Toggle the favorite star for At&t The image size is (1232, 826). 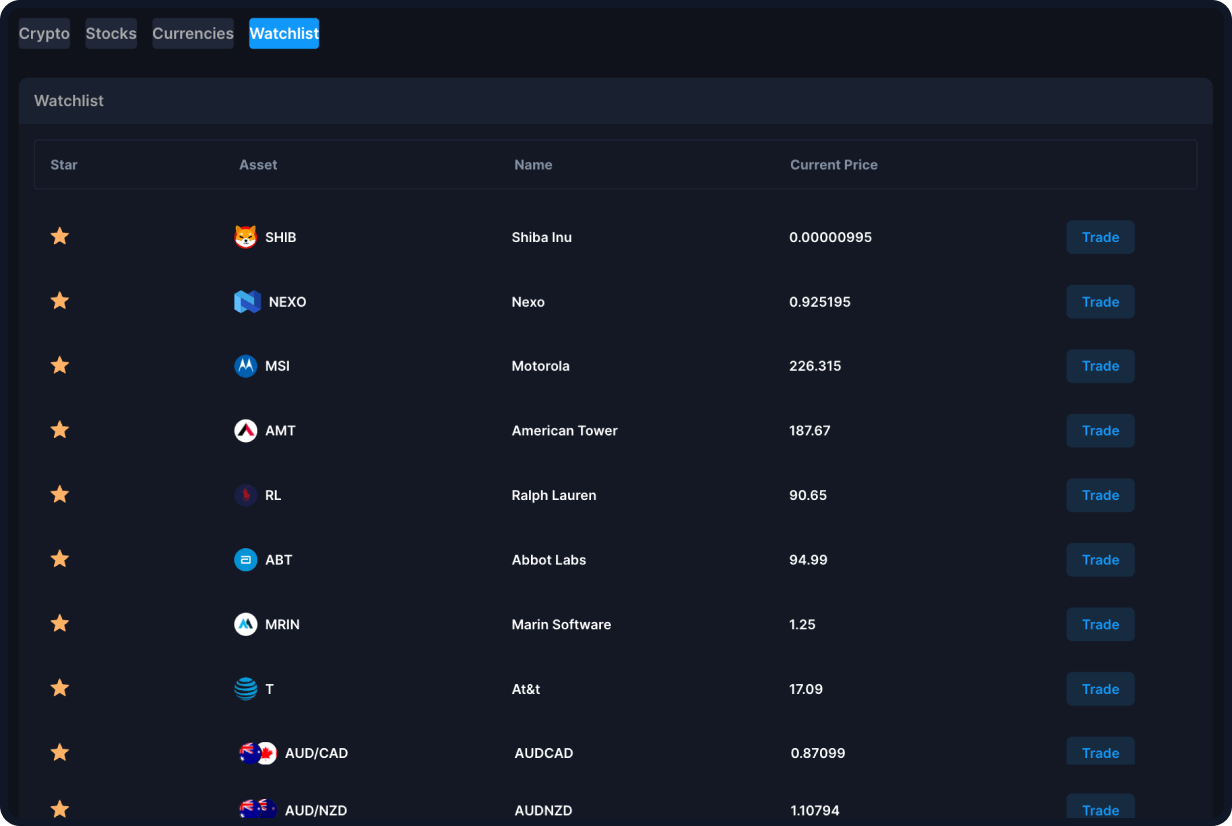point(60,688)
